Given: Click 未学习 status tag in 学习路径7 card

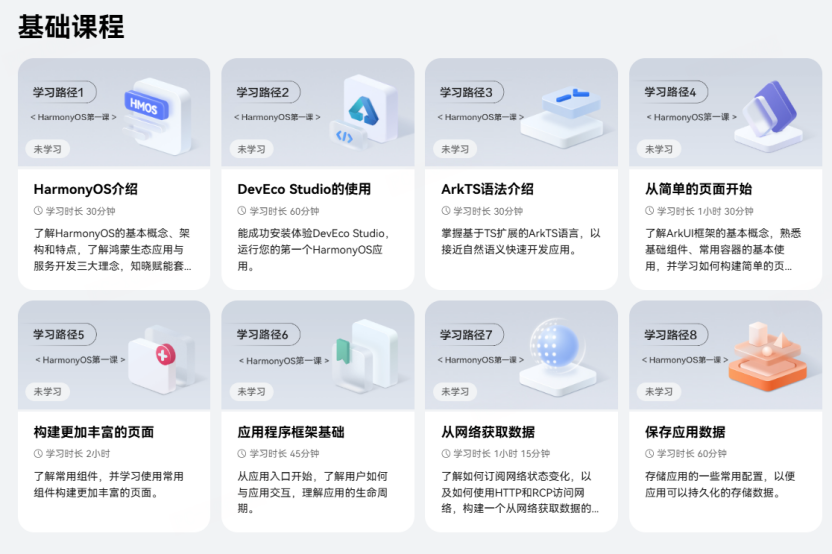Looking at the screenshot, I should (455, 392).
